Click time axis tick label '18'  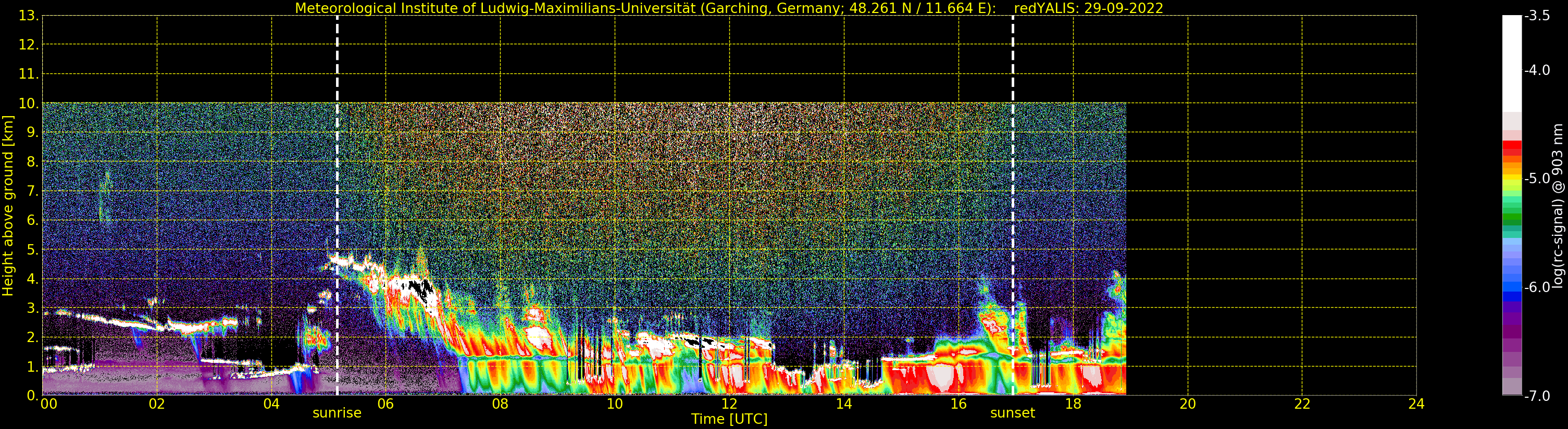(x=1073, y=404)
